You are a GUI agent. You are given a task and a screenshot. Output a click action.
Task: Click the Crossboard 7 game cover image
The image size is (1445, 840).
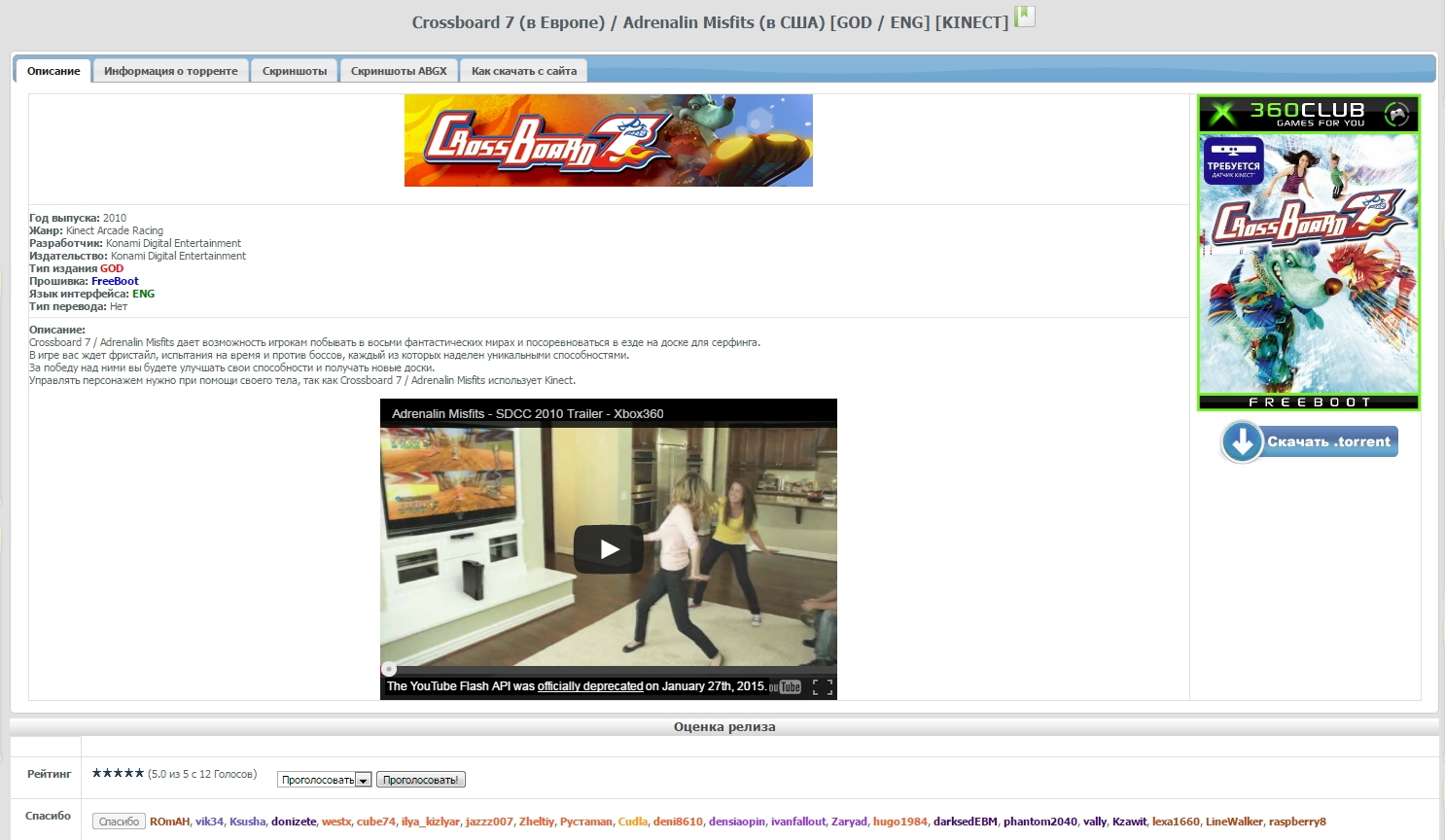(x=1309, y=253)
